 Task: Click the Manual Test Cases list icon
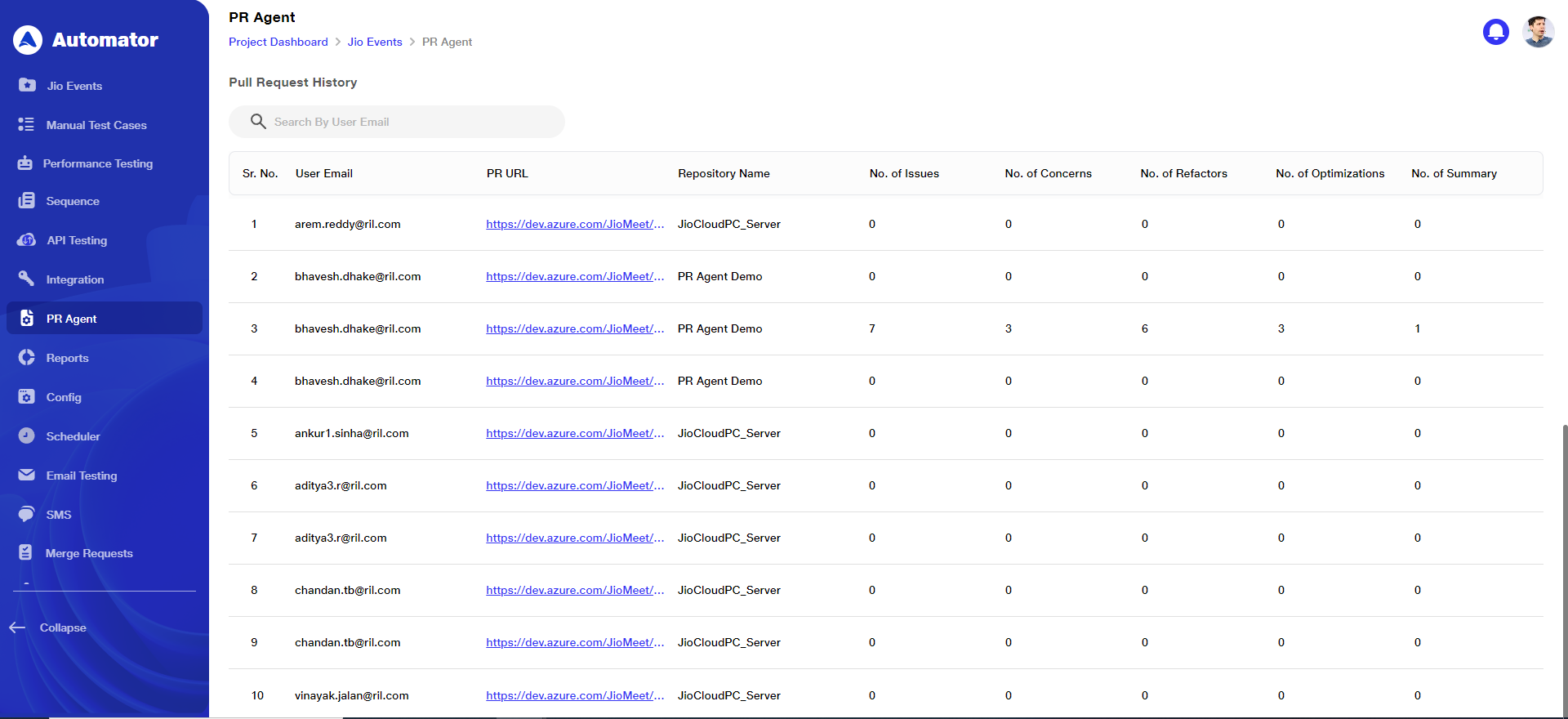pyautogui.click(x=26, y=124)
